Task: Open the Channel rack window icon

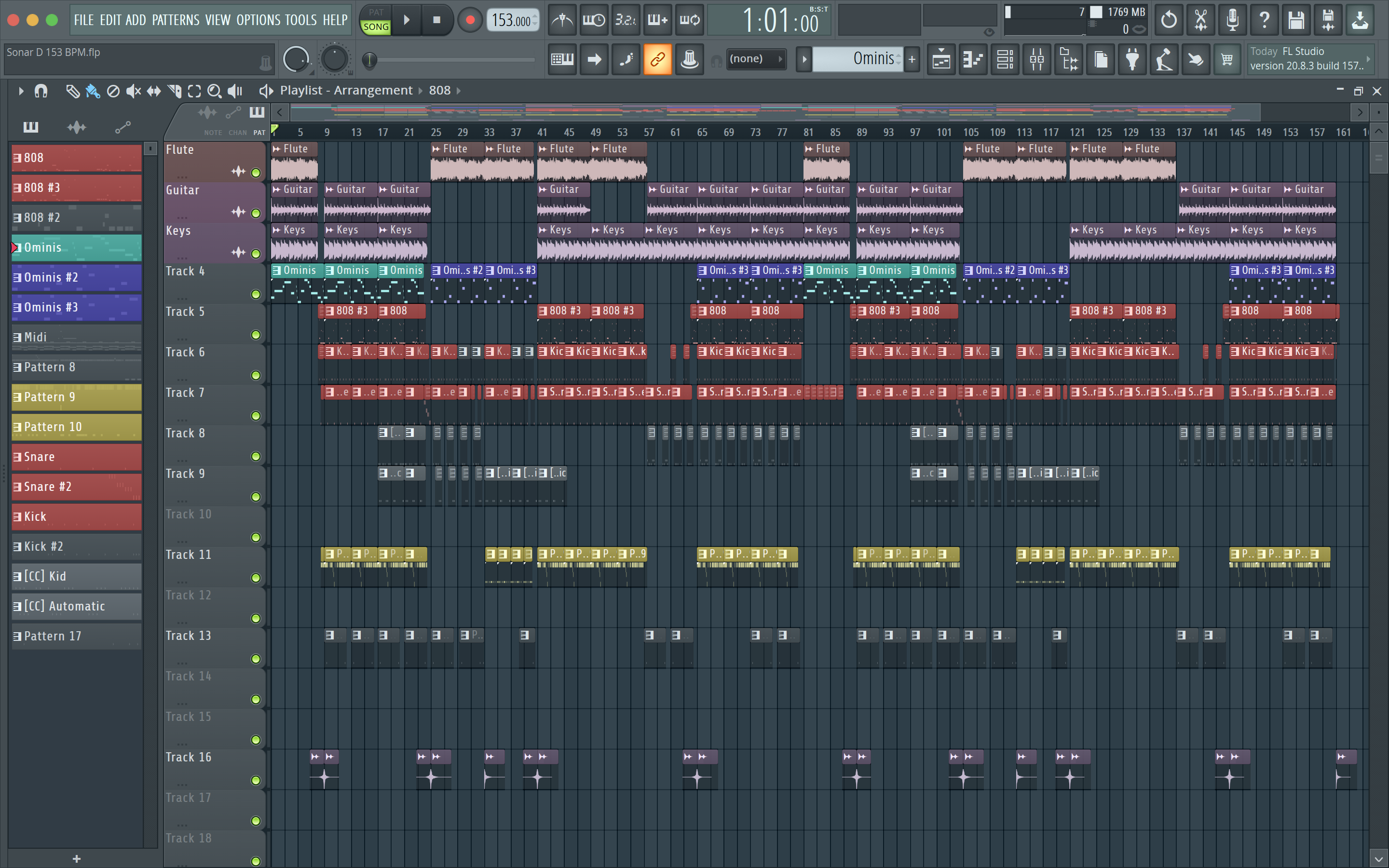Action: coord(1005,59)
